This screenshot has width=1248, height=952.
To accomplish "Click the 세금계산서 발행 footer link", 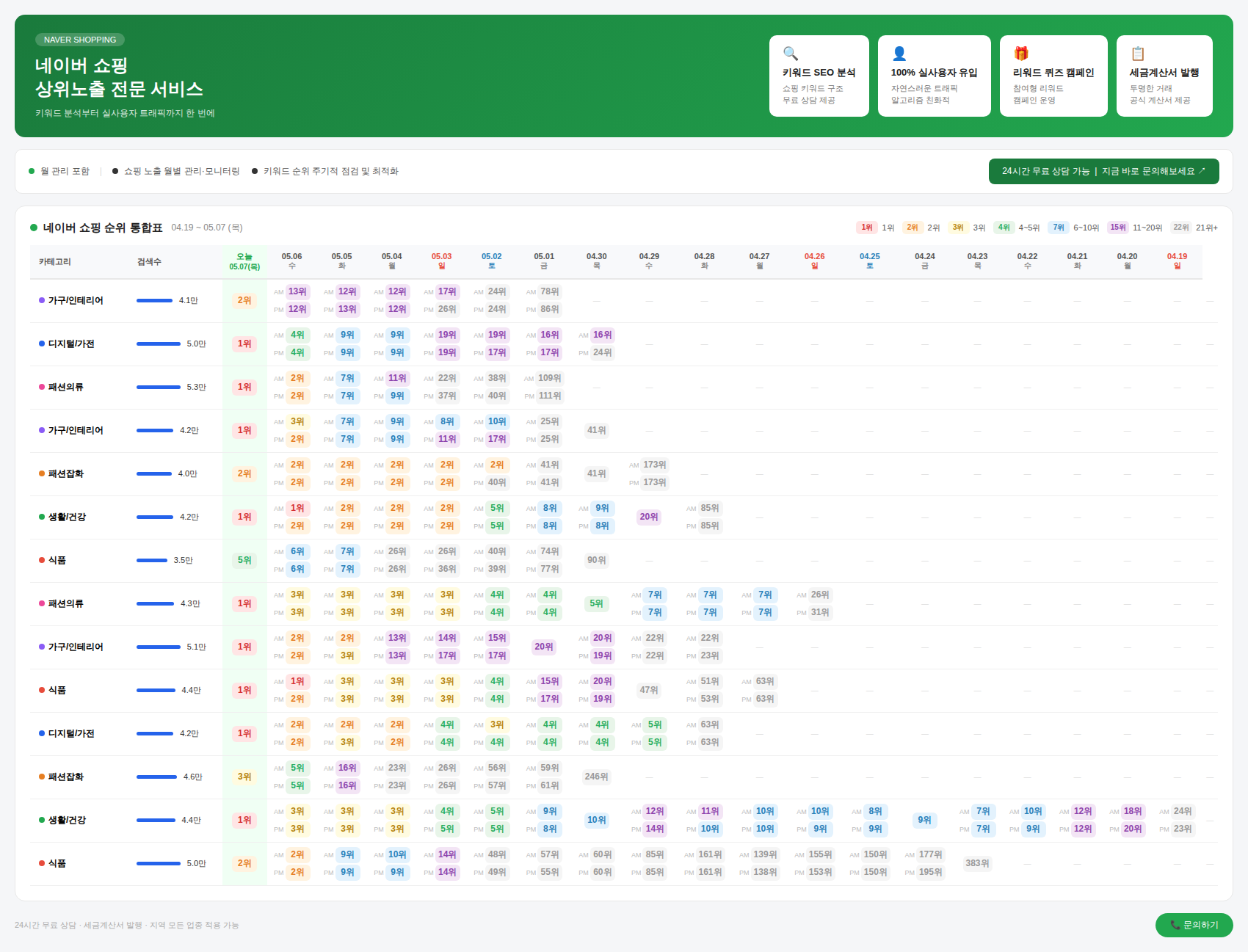I will pos(113,925).
